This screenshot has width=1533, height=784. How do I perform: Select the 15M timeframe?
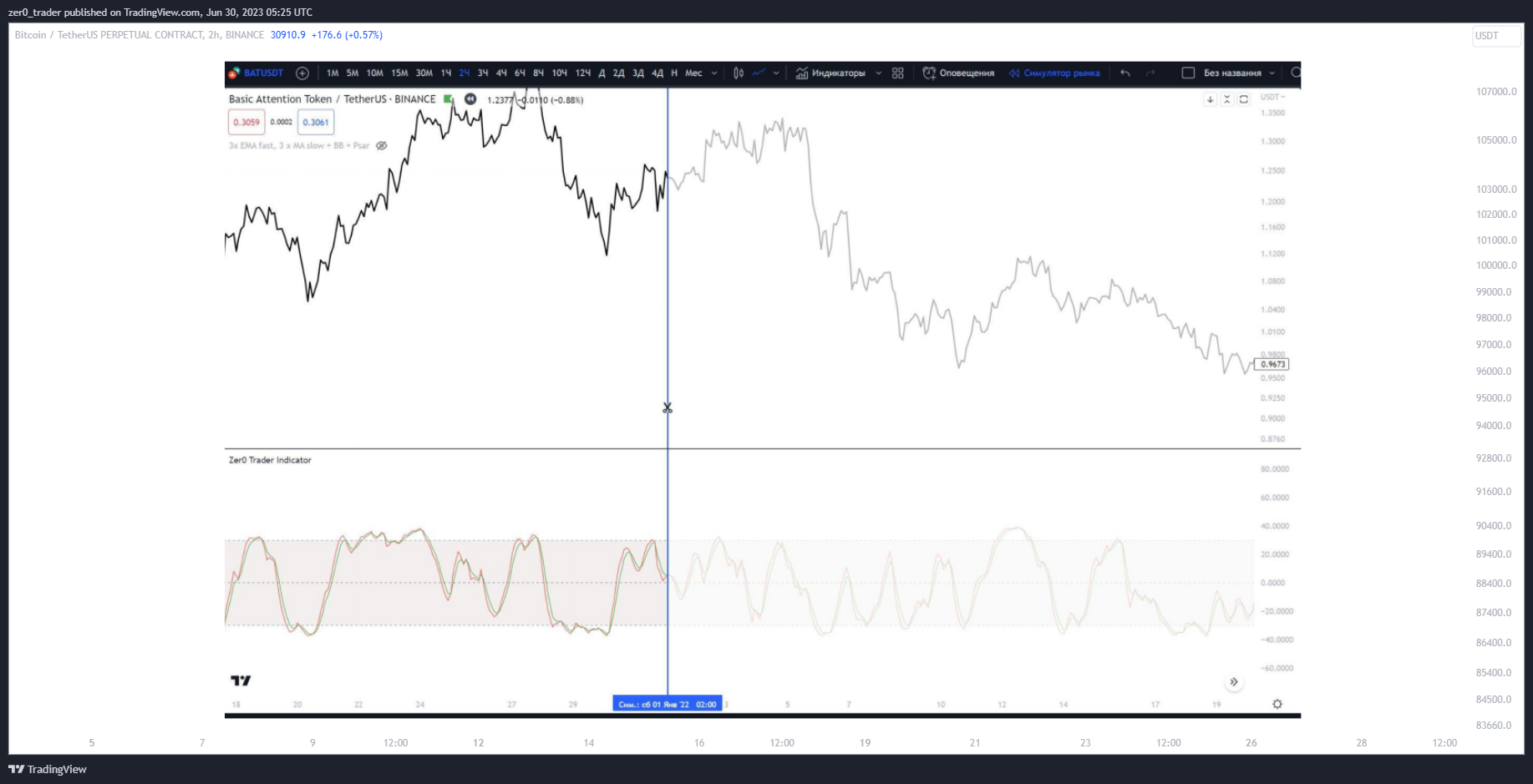pos(399,73)
